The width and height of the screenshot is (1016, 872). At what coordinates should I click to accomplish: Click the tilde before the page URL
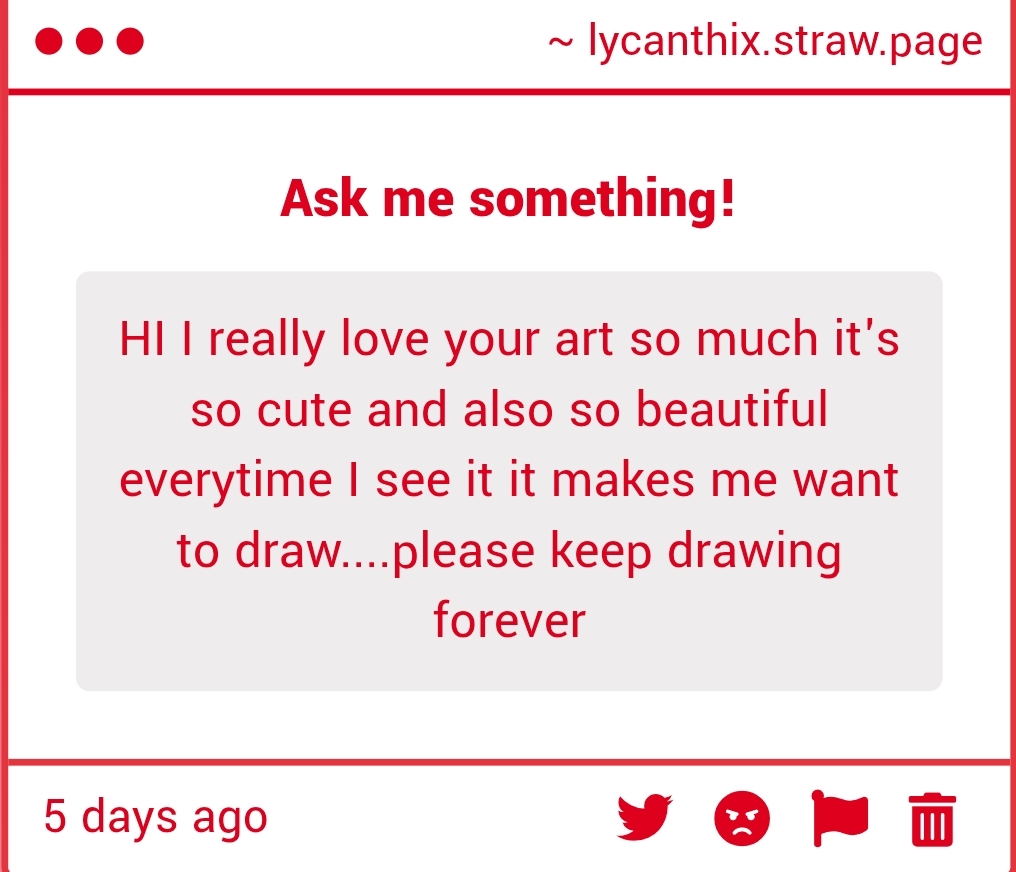561,42
